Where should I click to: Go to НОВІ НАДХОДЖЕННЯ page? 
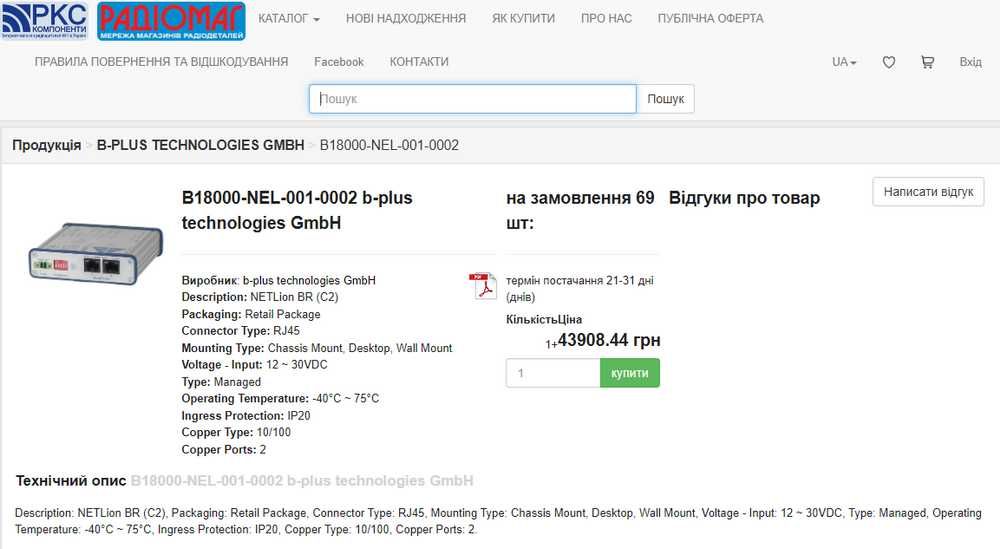click(406, 18)
